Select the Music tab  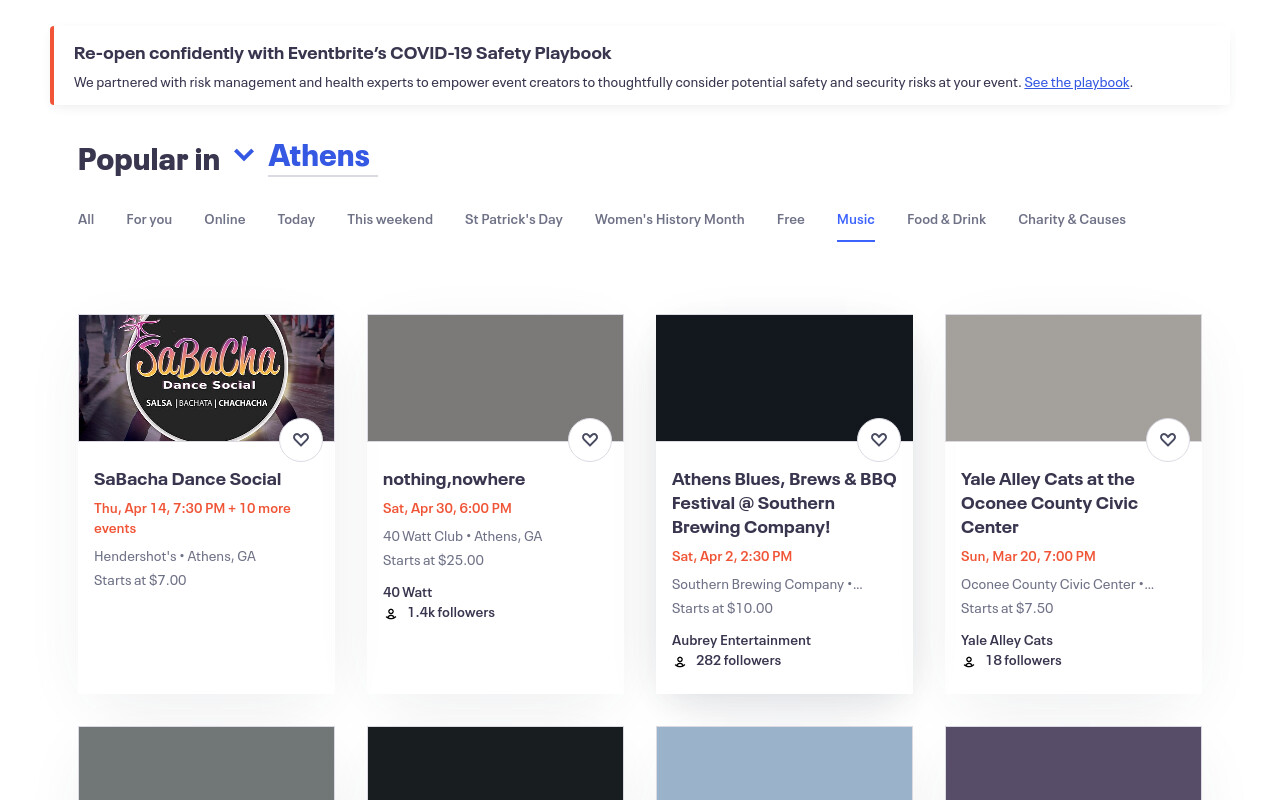(x=856, y=219)
